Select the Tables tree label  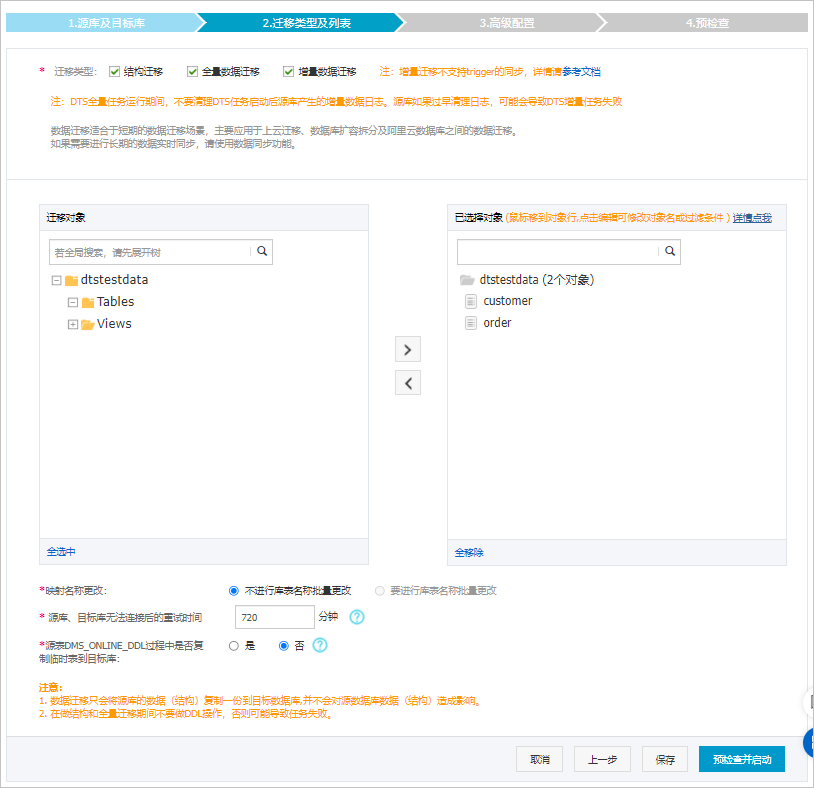click(x=115, y=302)
